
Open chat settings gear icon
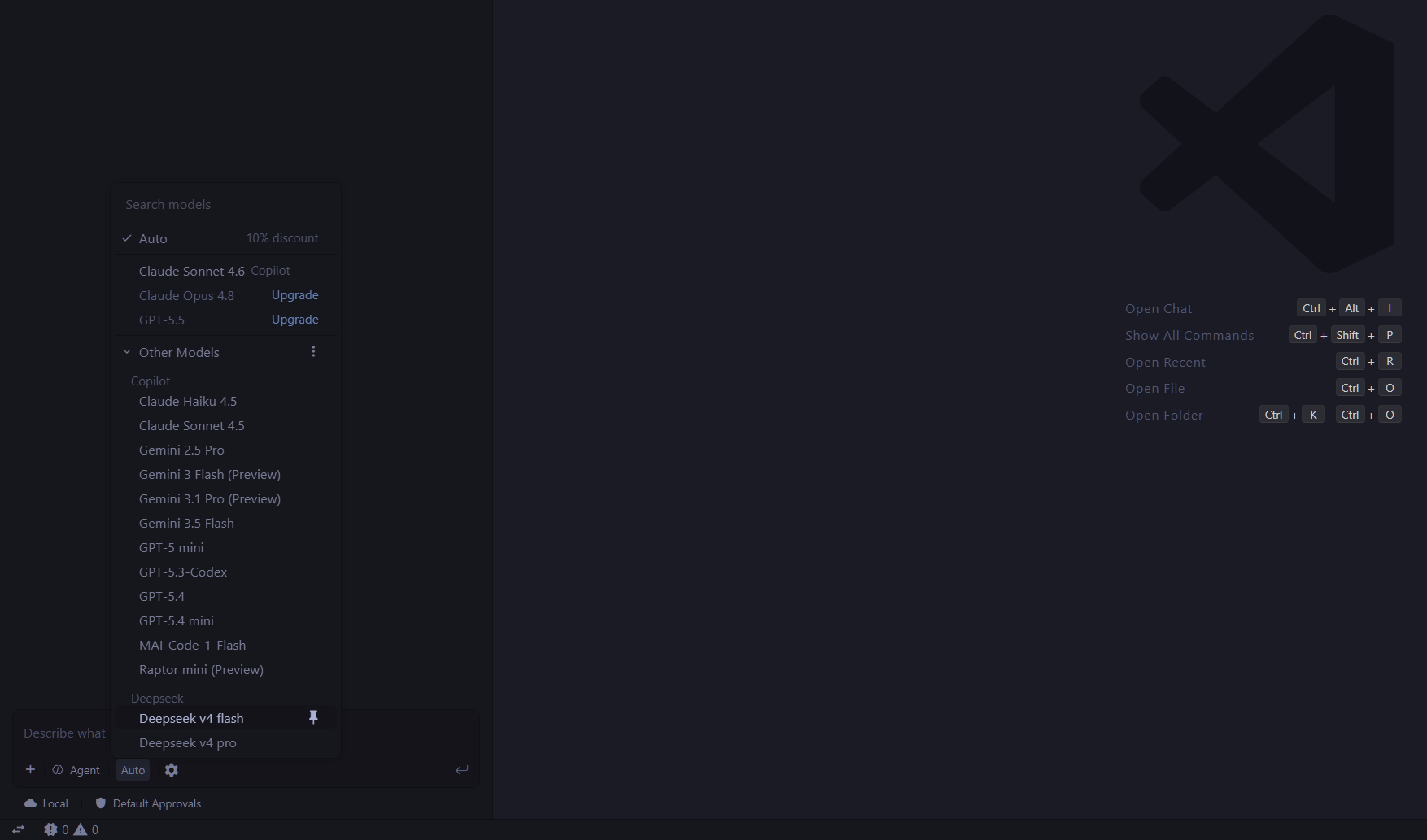(172, 770)
